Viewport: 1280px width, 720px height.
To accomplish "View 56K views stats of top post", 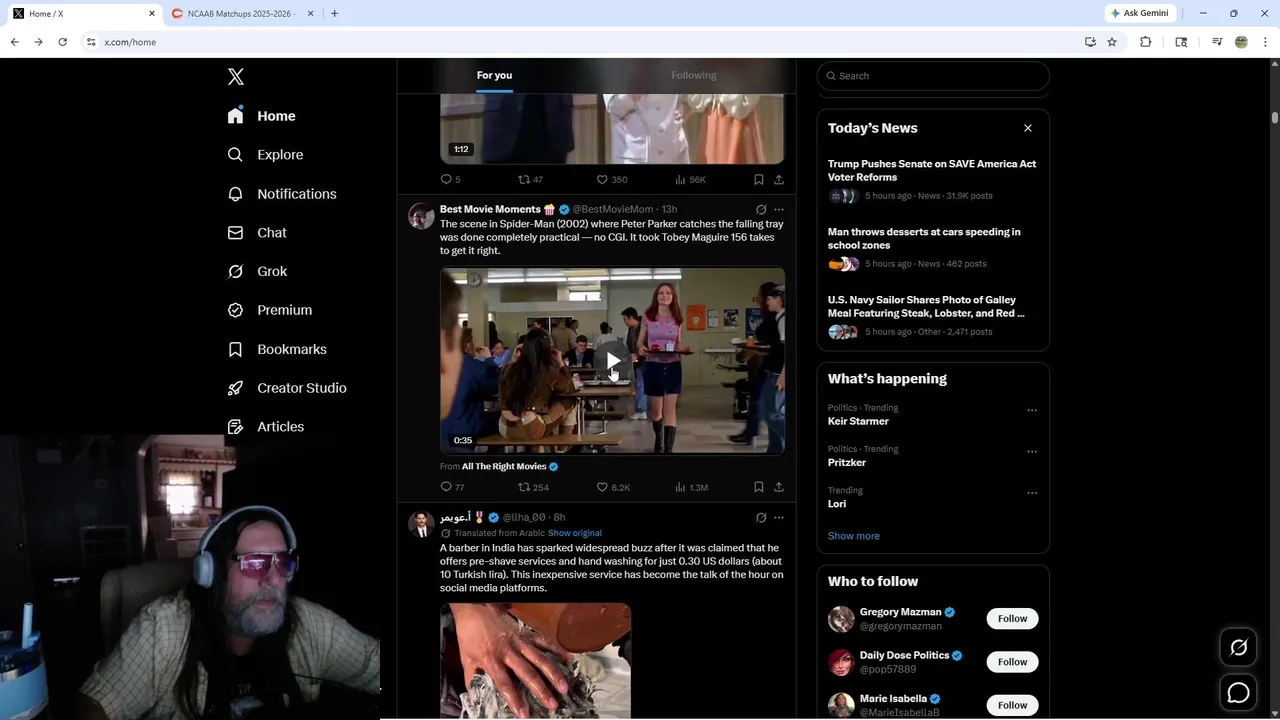I will 690,180.
